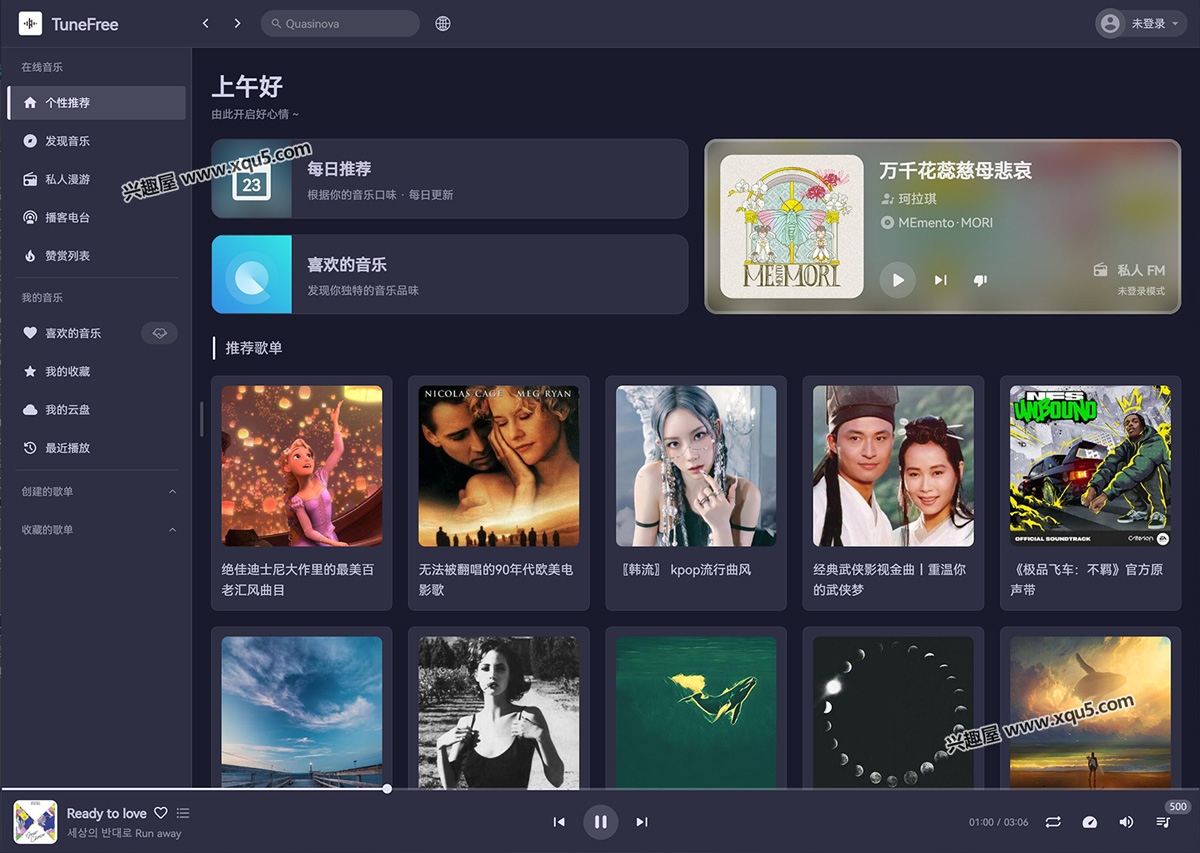The image size is (1200, 853).
Task: Open the playback speed control
Action: (1090, 822)
